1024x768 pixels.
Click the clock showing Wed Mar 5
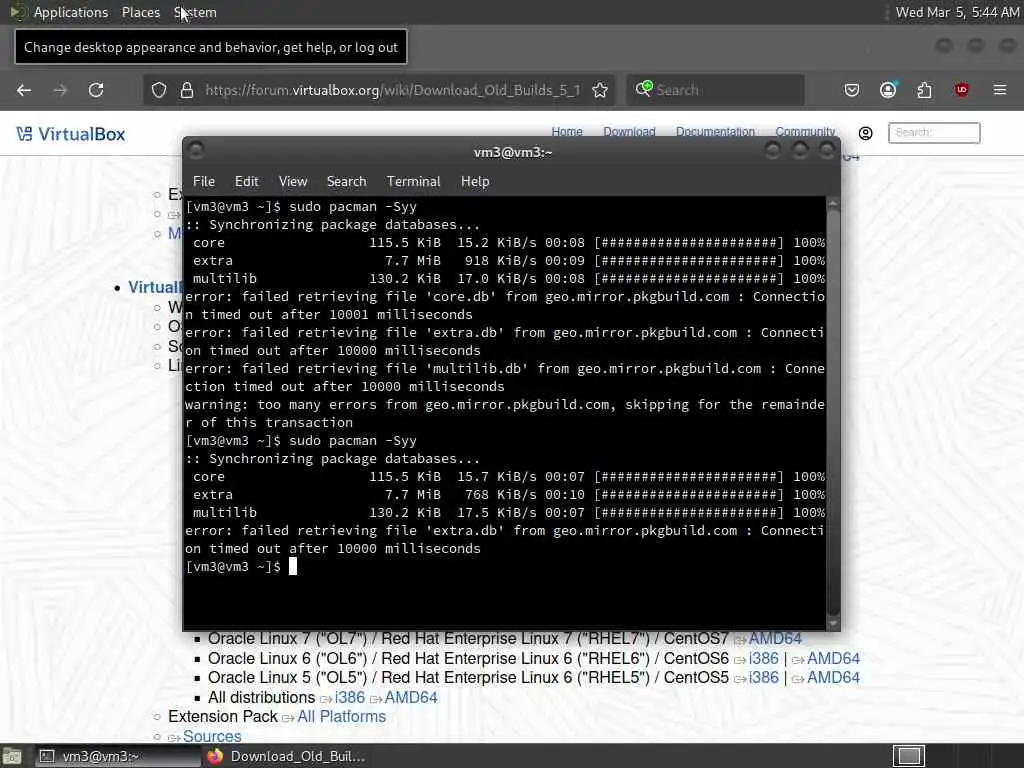[957, 12]
